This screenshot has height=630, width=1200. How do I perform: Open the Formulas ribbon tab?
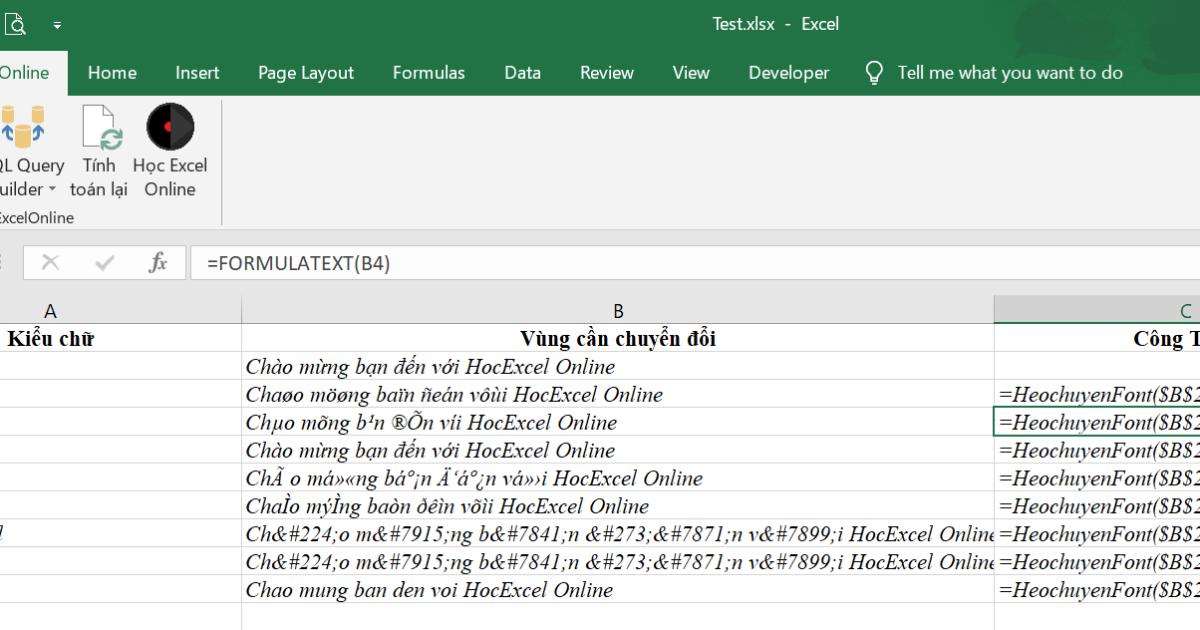click(x=429, y=72)
